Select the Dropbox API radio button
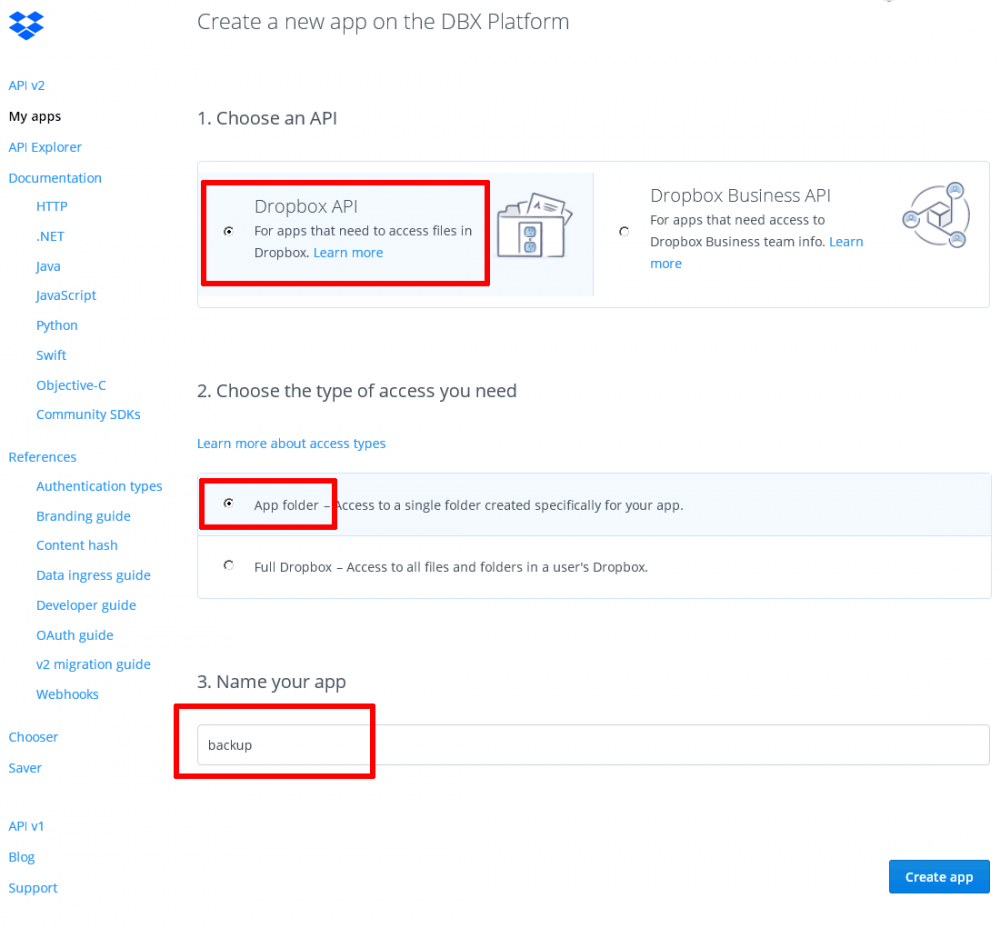 point(229,231)
